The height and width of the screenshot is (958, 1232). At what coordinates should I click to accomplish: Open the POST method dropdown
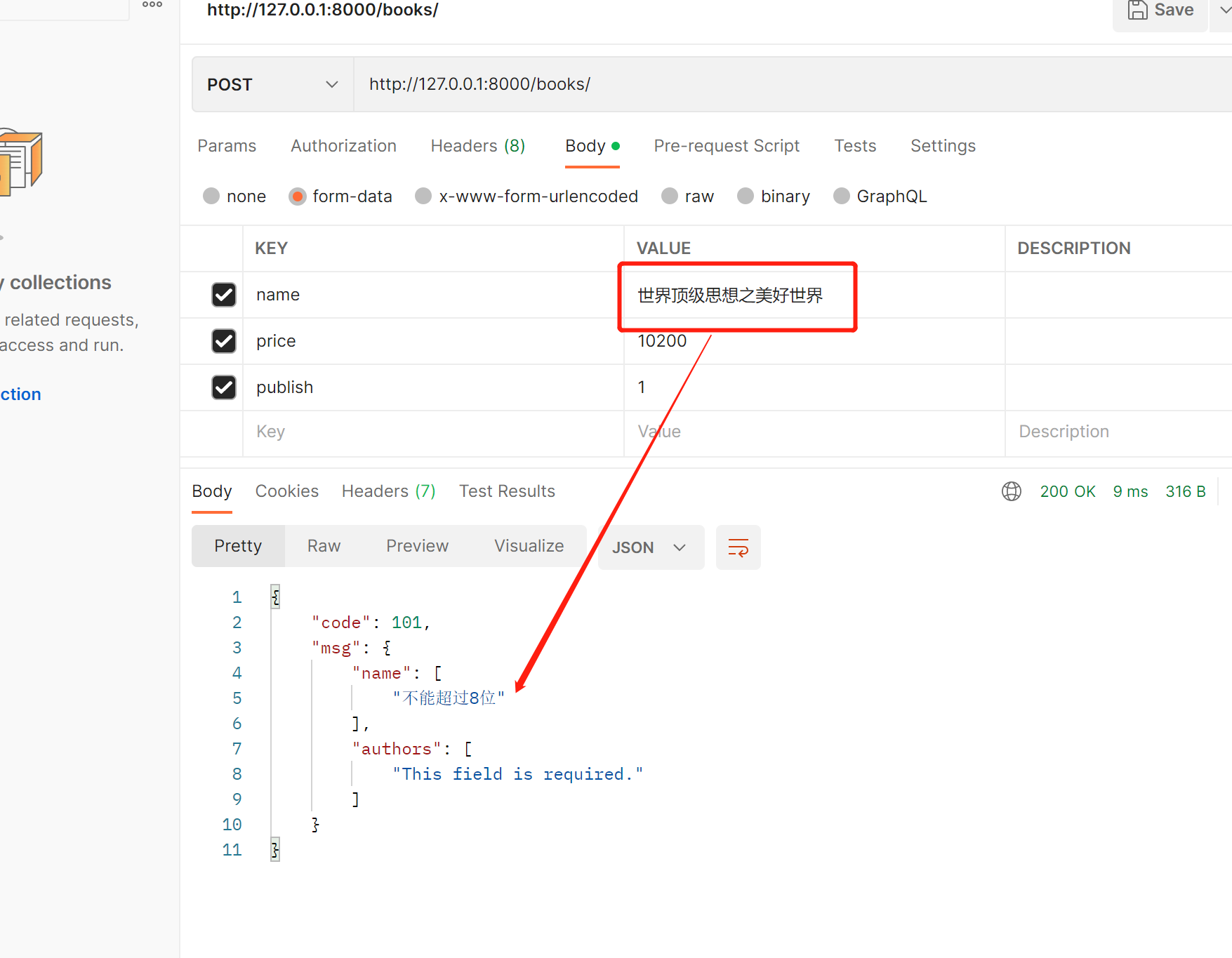(x=272, y=84)
